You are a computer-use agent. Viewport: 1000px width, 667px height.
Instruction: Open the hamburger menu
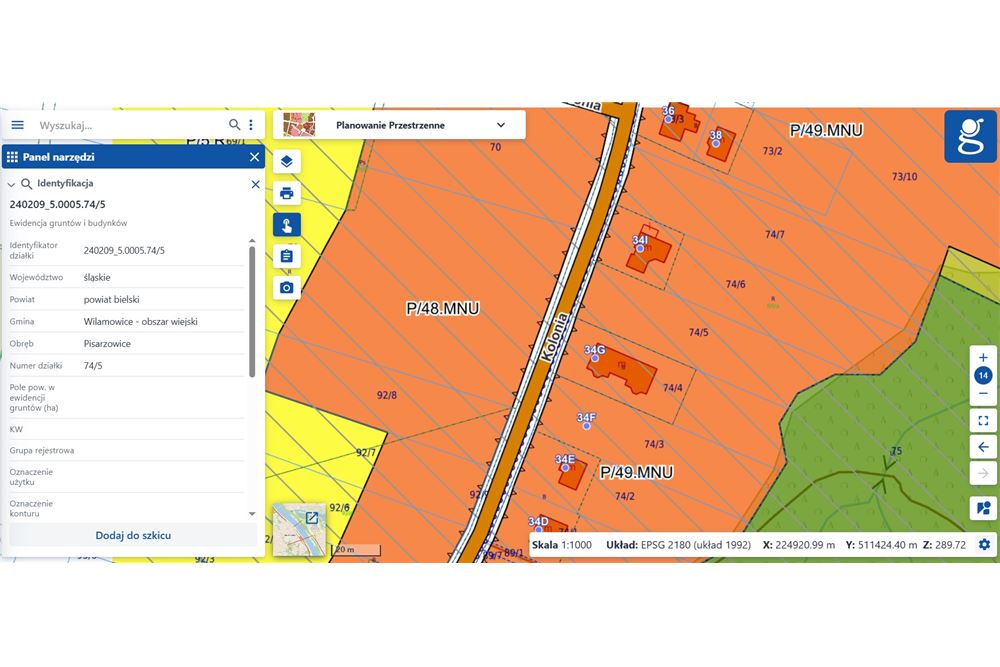coord(16,125)
